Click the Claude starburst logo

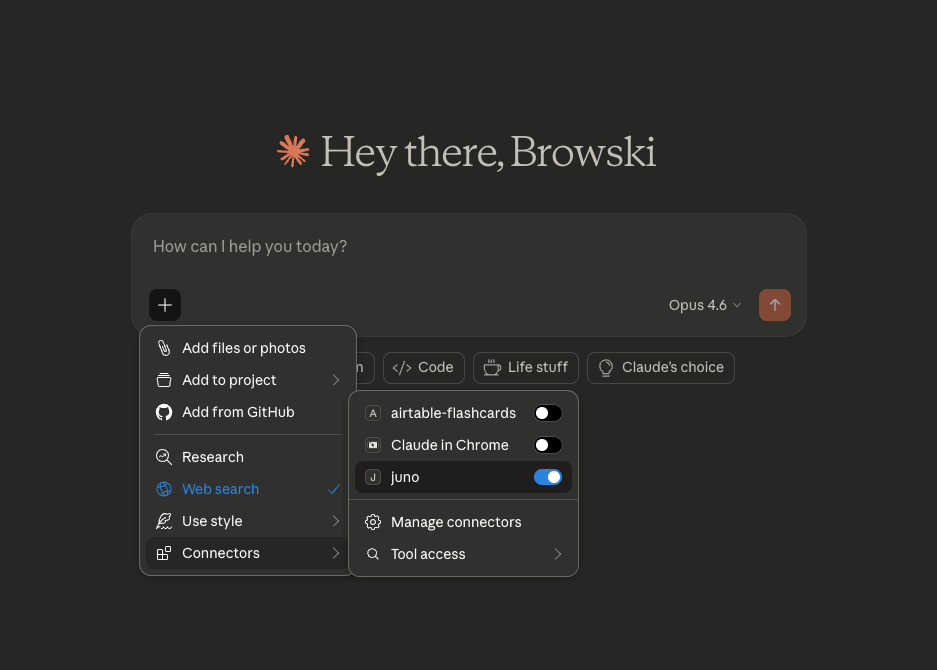(x=293, y=152)
